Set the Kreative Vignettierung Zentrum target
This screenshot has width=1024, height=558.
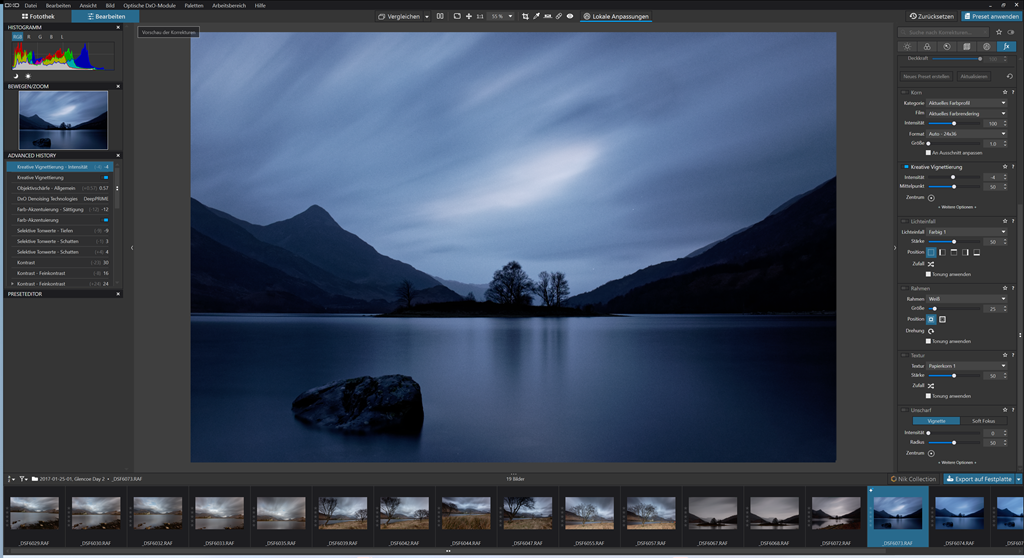[931, 197]
